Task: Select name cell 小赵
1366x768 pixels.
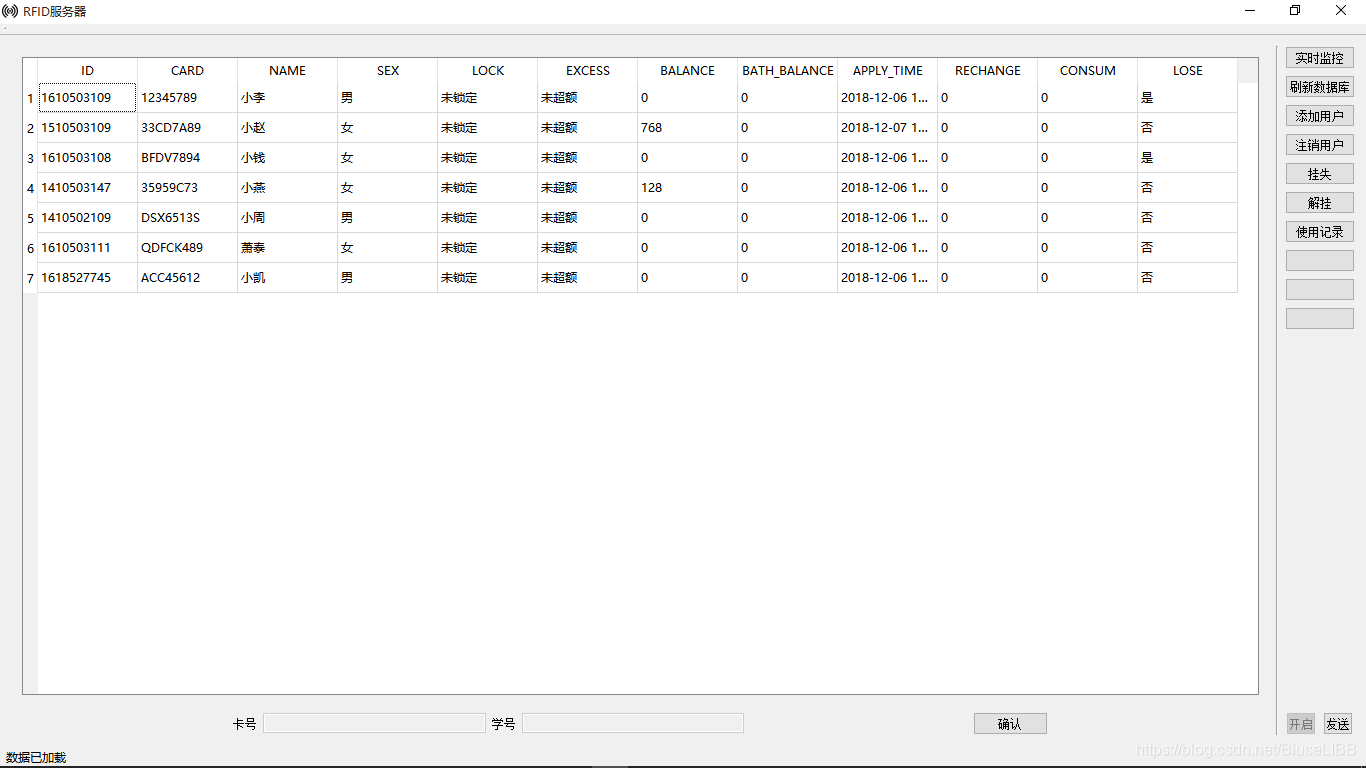Action: click(x=288, y=128)
